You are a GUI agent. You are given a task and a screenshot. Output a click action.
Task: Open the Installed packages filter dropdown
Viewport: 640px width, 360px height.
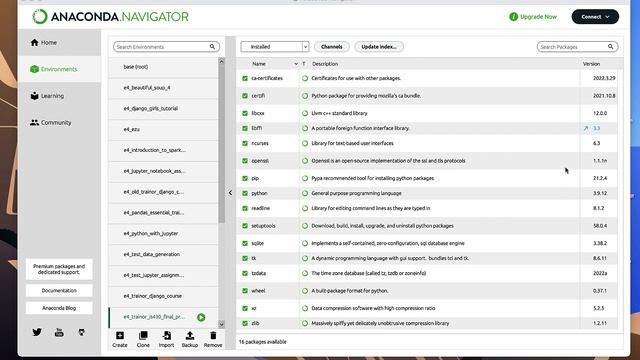pyautogui.click(x=274, y=47)
